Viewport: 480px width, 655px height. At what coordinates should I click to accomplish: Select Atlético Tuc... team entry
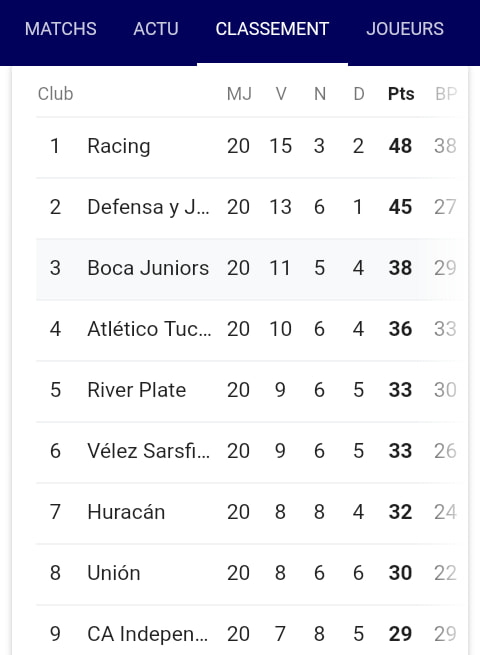[x=251, y=330]
